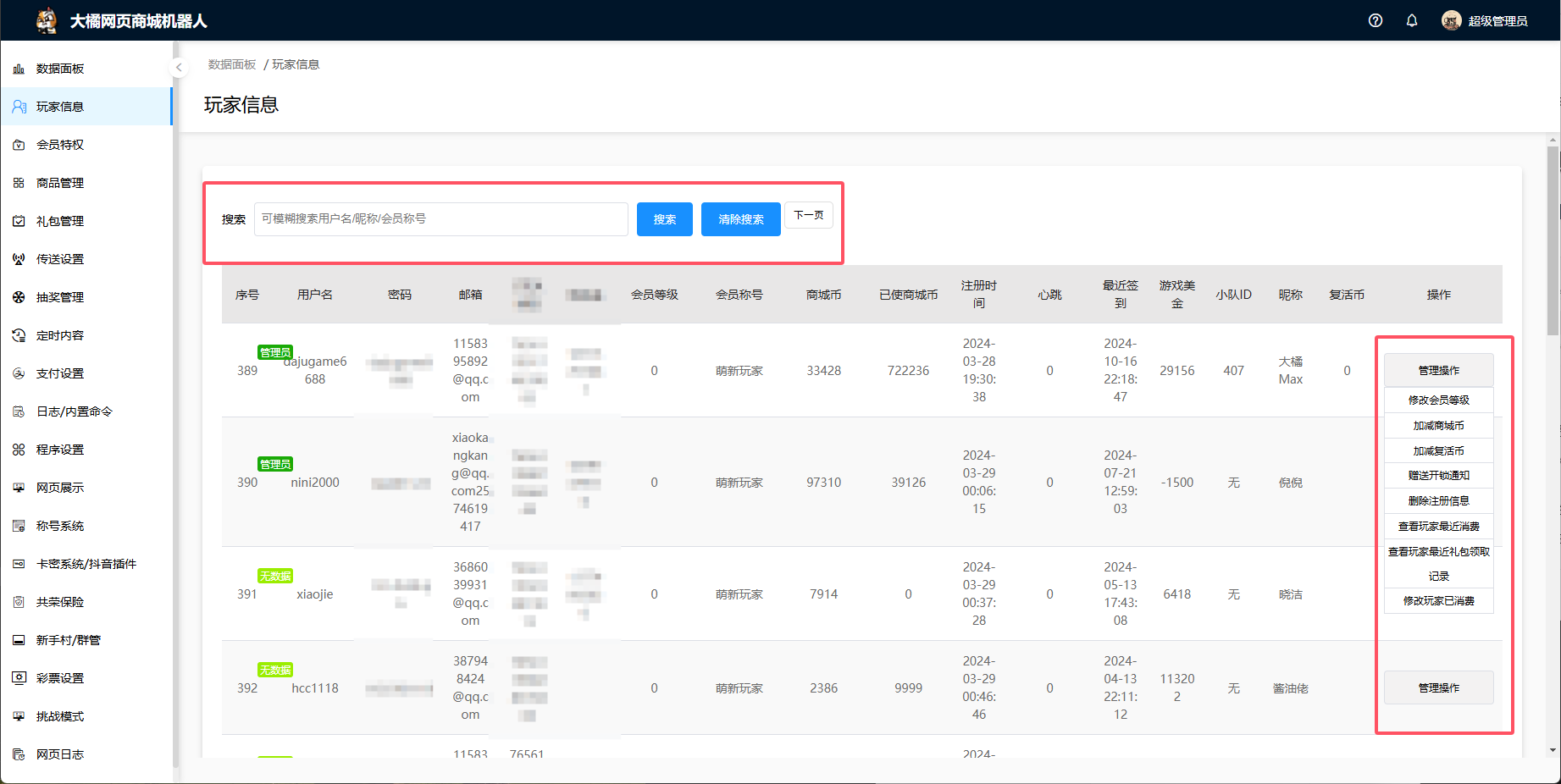Collapse the 管理操作 dropdown for user 389
The width and height of the screenshot is (1561, 784).
(1438, 370)
